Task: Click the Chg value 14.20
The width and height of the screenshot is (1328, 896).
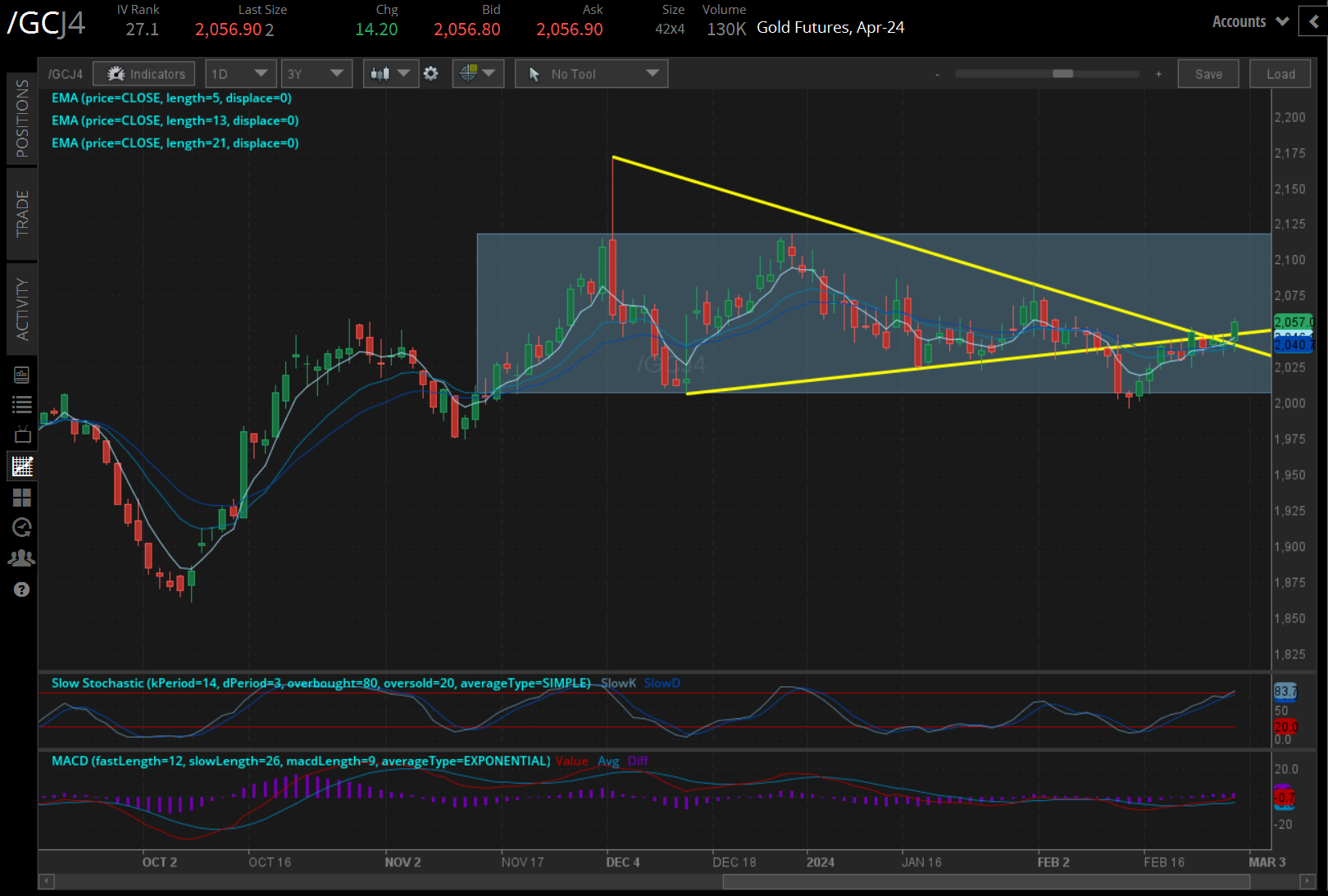Action: pos(376,30)
